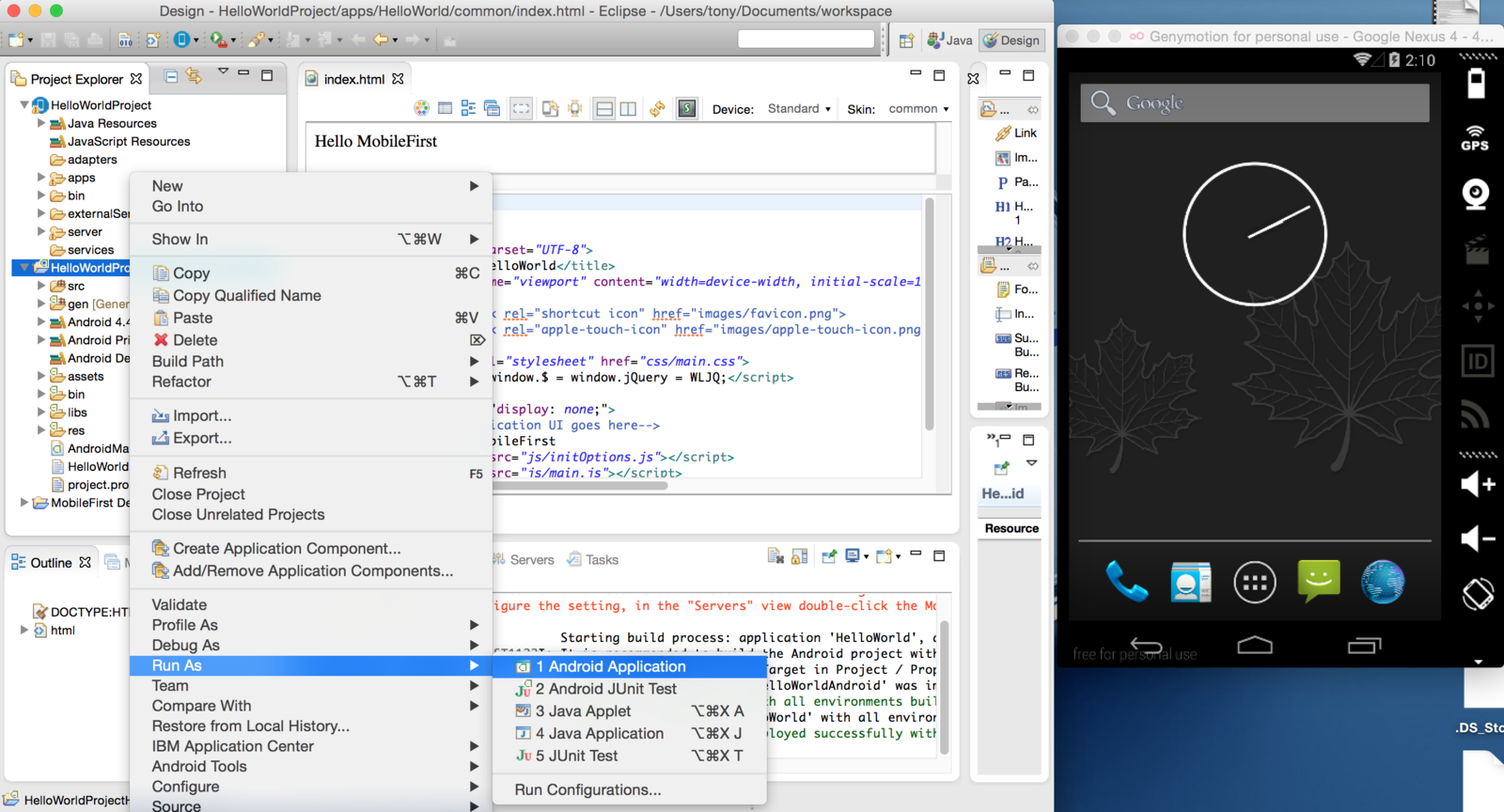
Task: Select Create Application Component...
Action: click(x=310, y=548)
